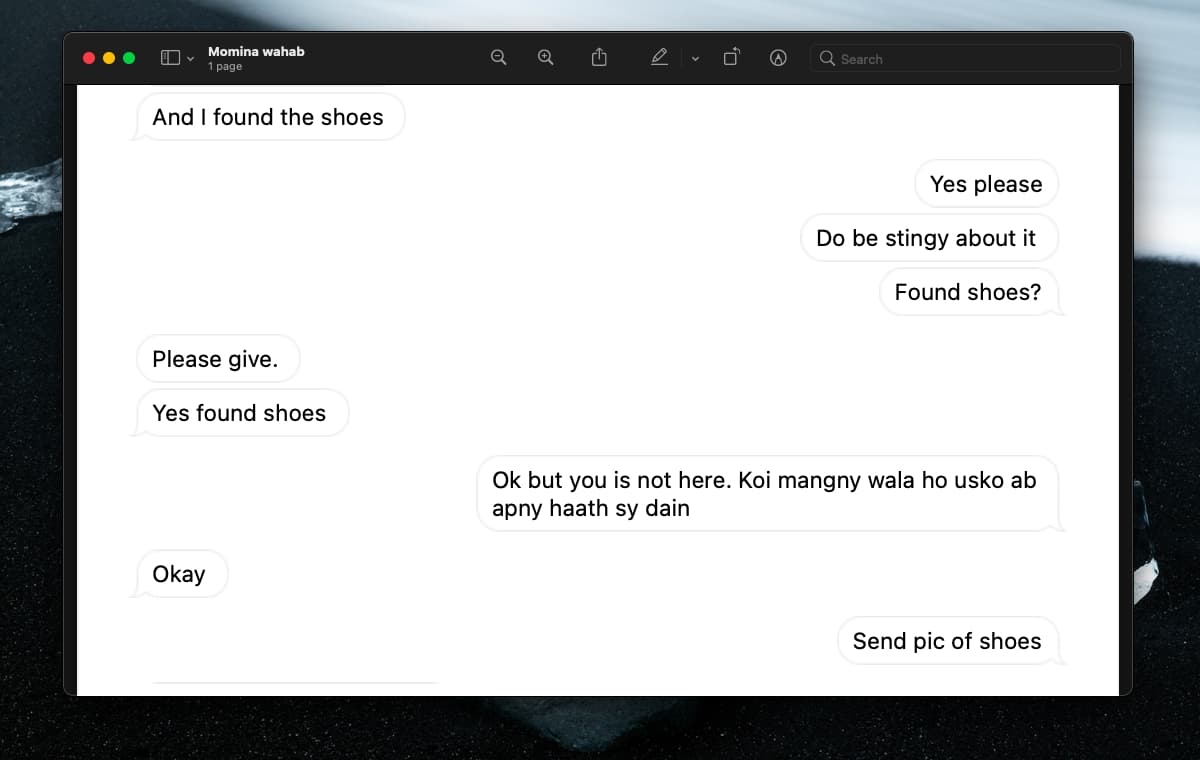Open the sidebar view options chevron
This screenshot has height=760, width=1200.
(190, 59)
